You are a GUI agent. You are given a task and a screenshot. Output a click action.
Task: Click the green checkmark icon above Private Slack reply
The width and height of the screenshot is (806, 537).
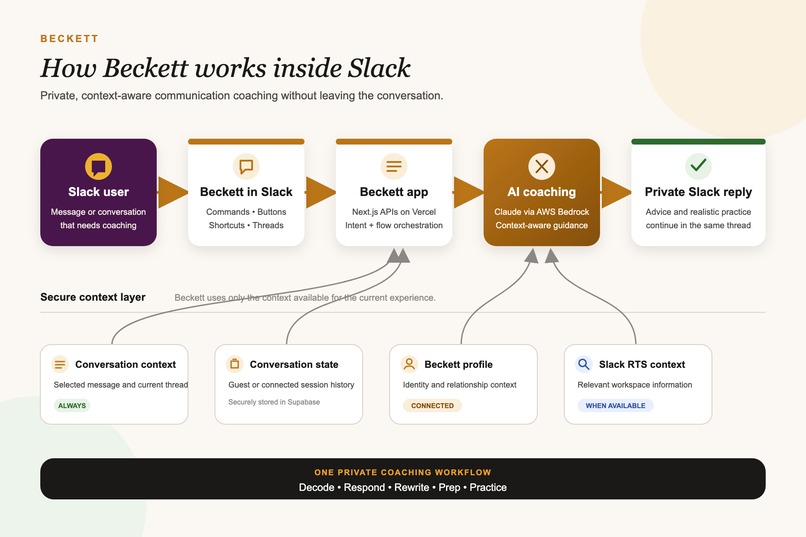(x=698, y=165)
